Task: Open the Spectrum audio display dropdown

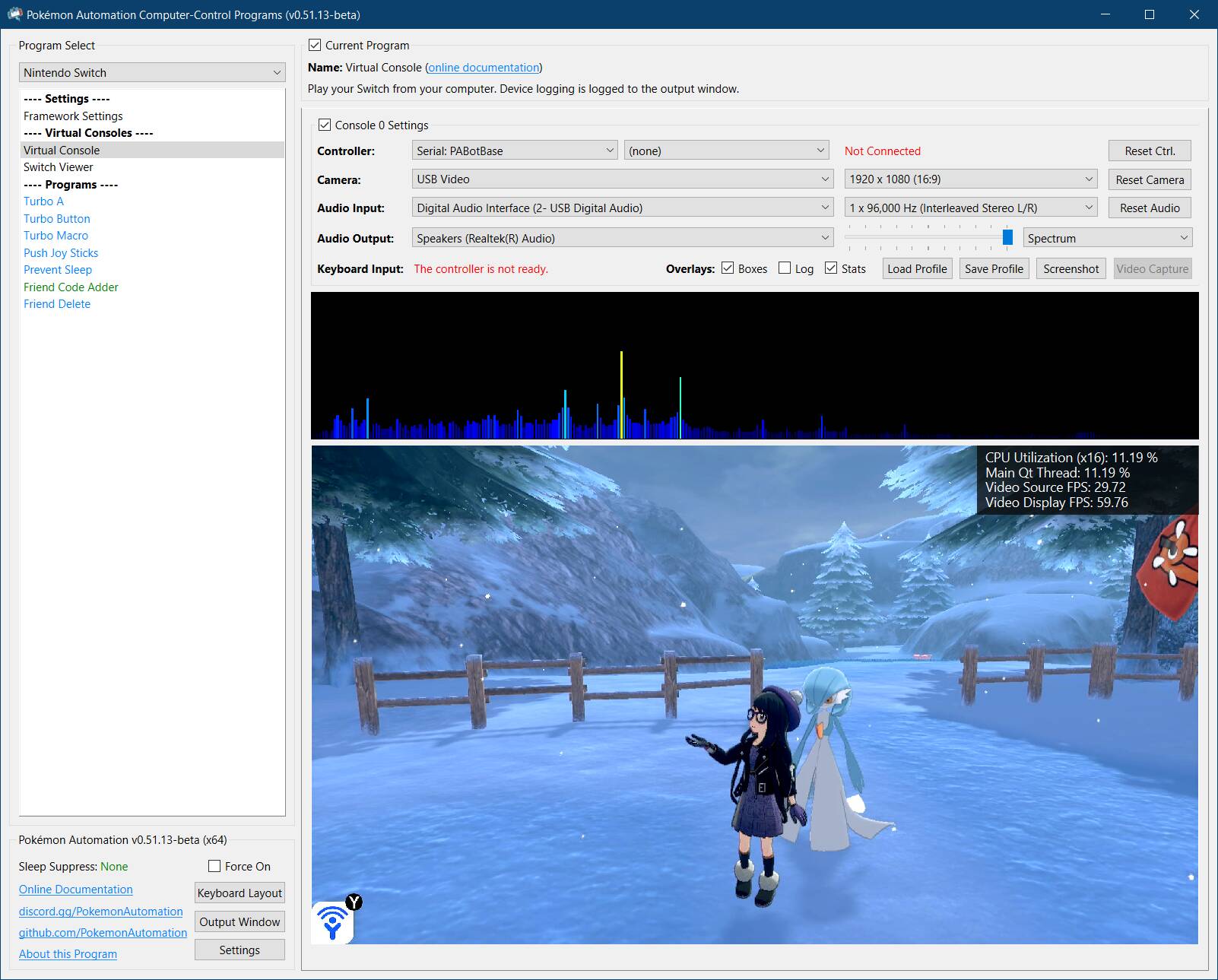Action: pos(1107,238)
